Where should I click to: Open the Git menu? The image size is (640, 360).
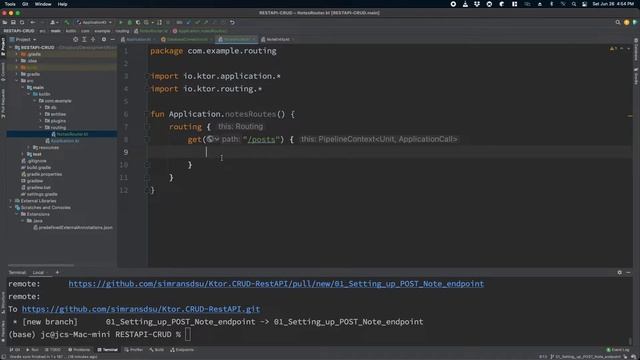(x=25, y=4)
